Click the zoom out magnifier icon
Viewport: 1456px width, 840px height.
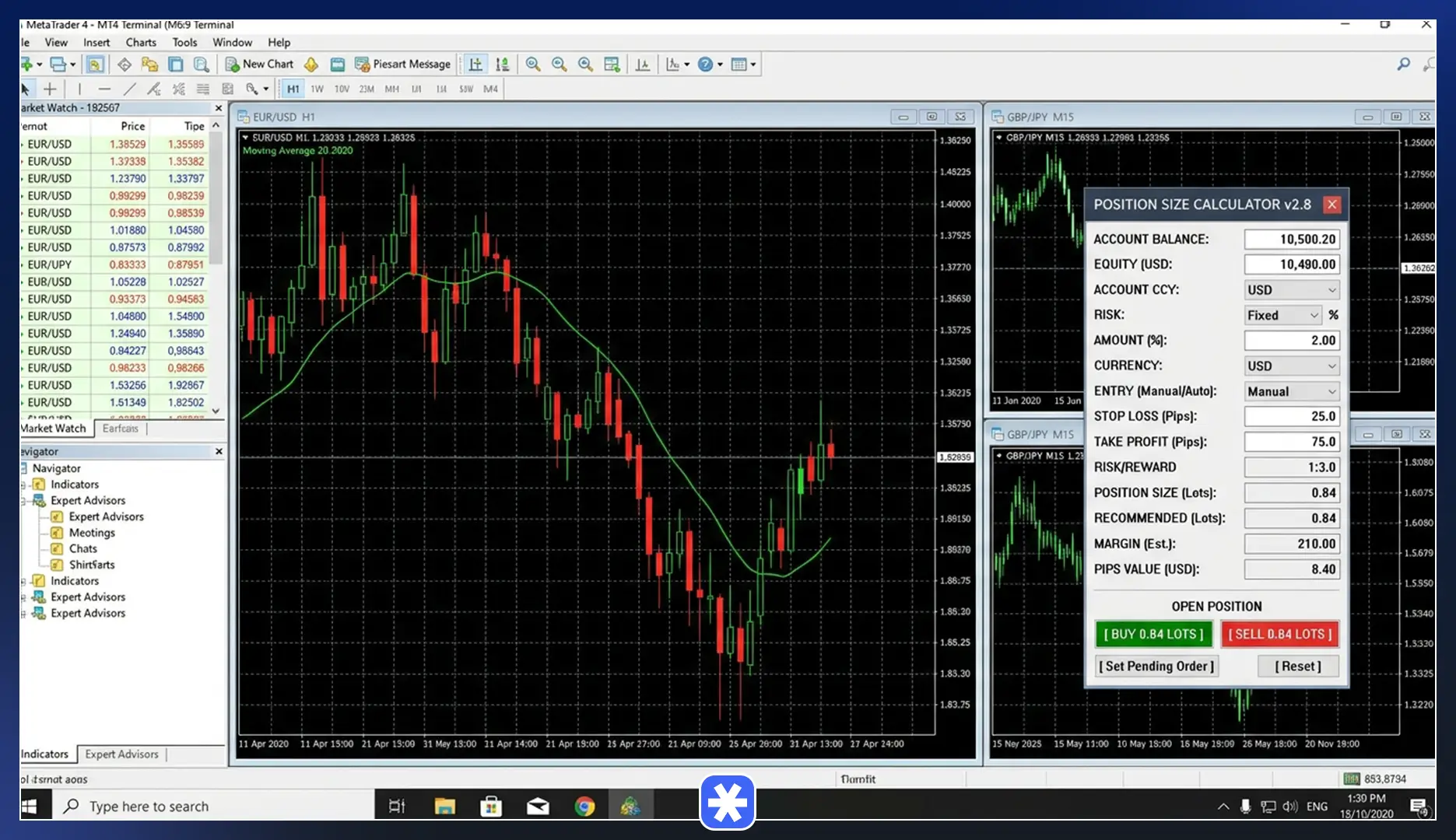[560, 65]
